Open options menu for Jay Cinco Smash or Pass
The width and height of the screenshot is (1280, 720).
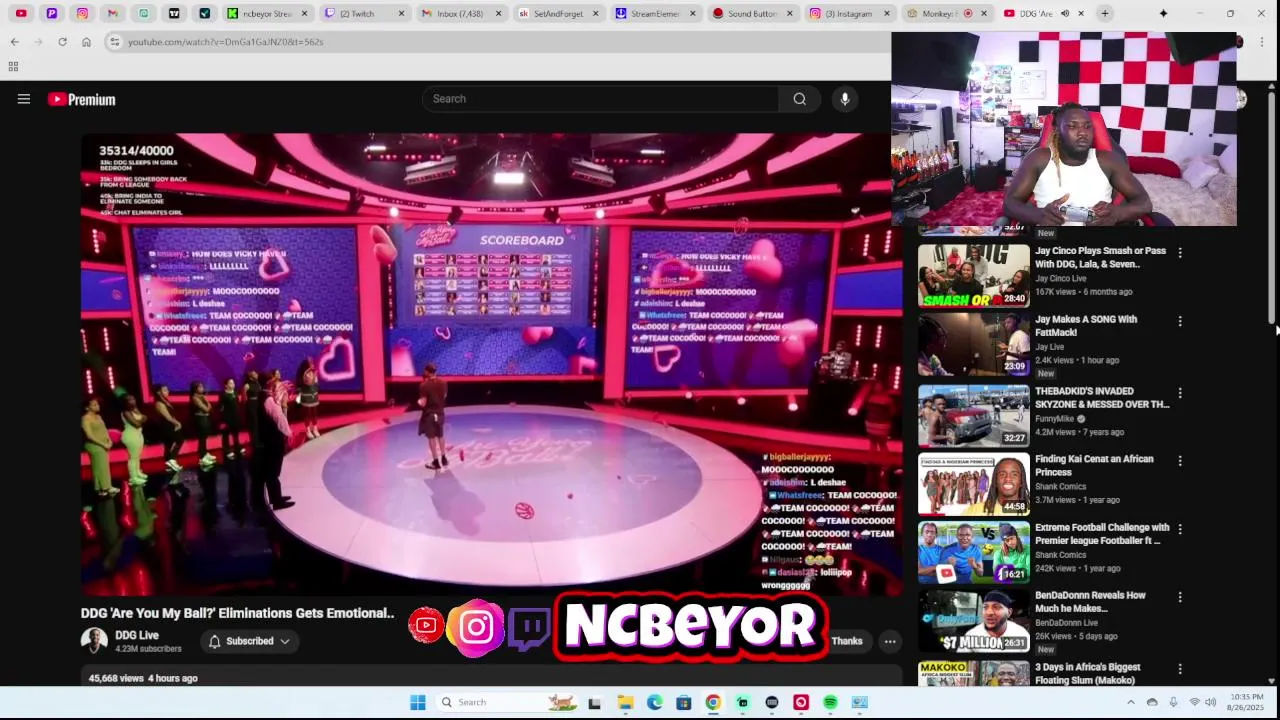point(1180,253)
